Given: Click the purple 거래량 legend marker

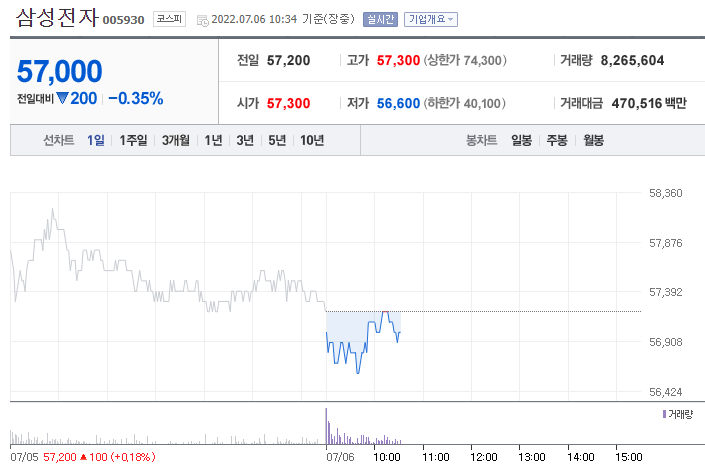Looking at the screenshot, I should 664,414.
